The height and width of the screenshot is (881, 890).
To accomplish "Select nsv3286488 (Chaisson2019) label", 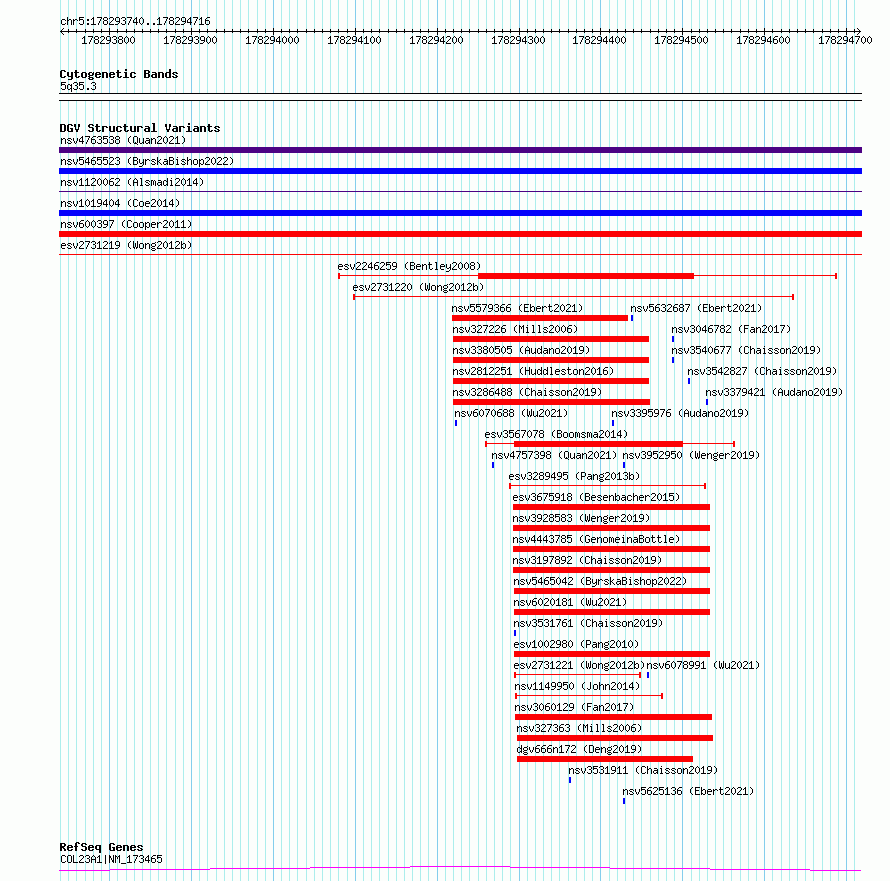I will tap(527, 392).
